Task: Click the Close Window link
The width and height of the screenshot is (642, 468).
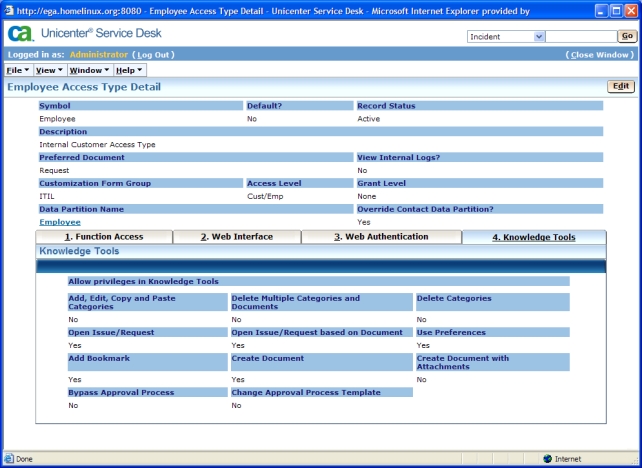Action: 600,55
